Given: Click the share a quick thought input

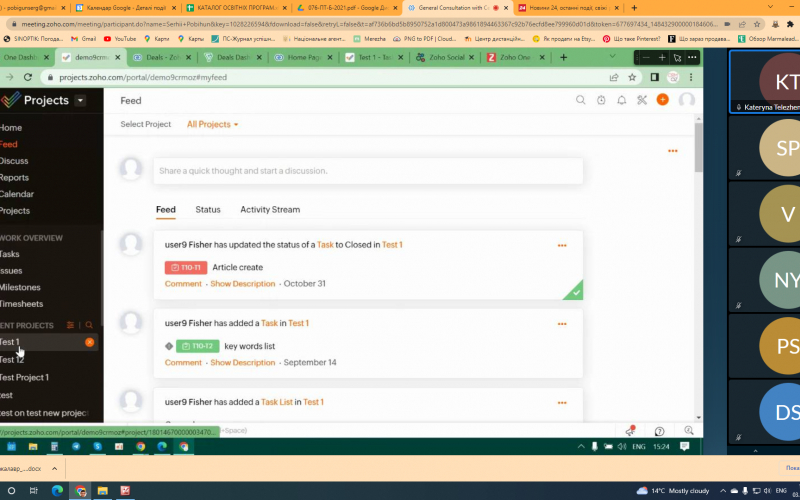Looking at the screenshot, I should point(368,171).
